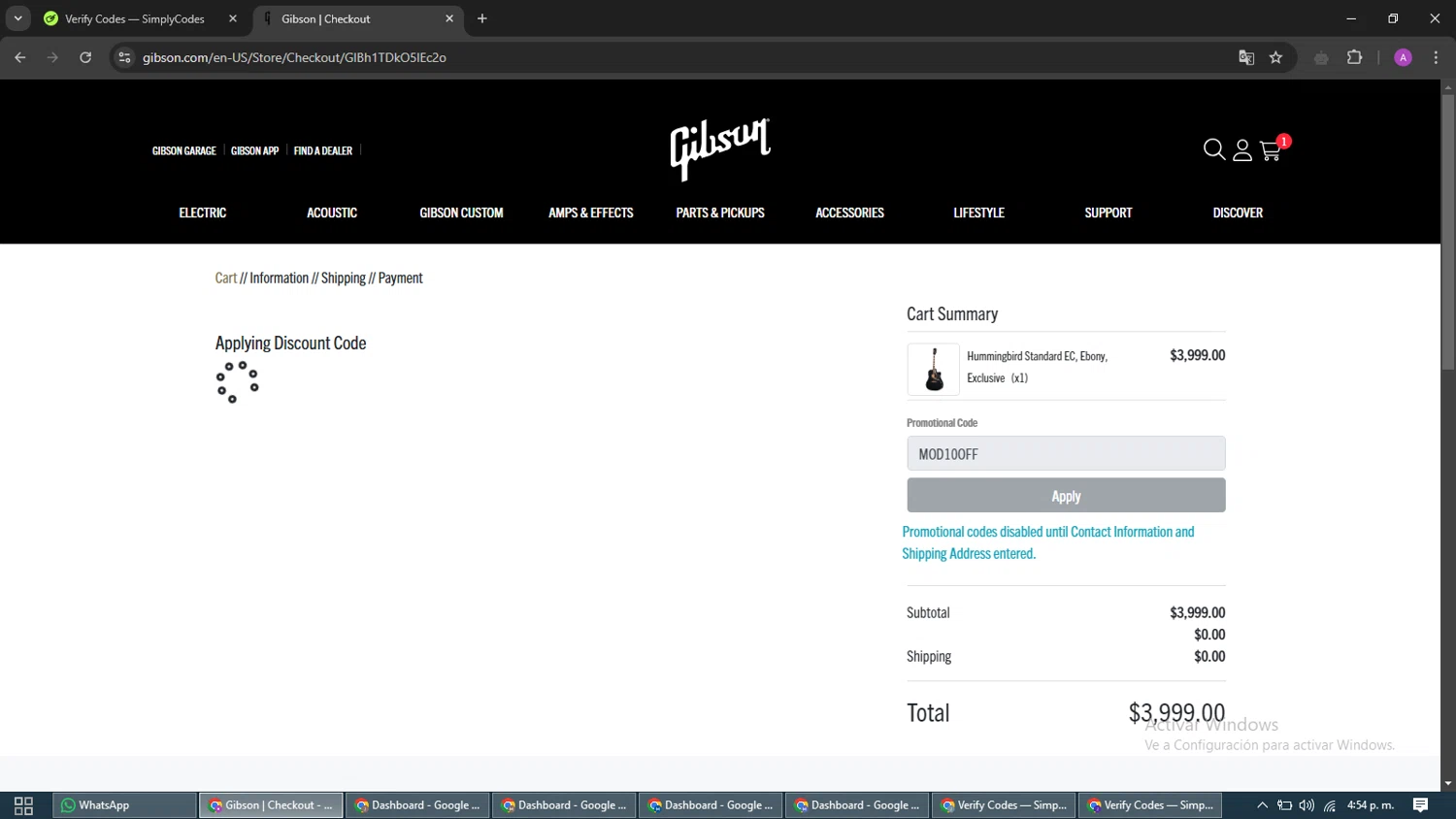This screenshot has width=1456, height=819.
Task: Click the network icon in system tray
Action: (x=1330, y=805)
